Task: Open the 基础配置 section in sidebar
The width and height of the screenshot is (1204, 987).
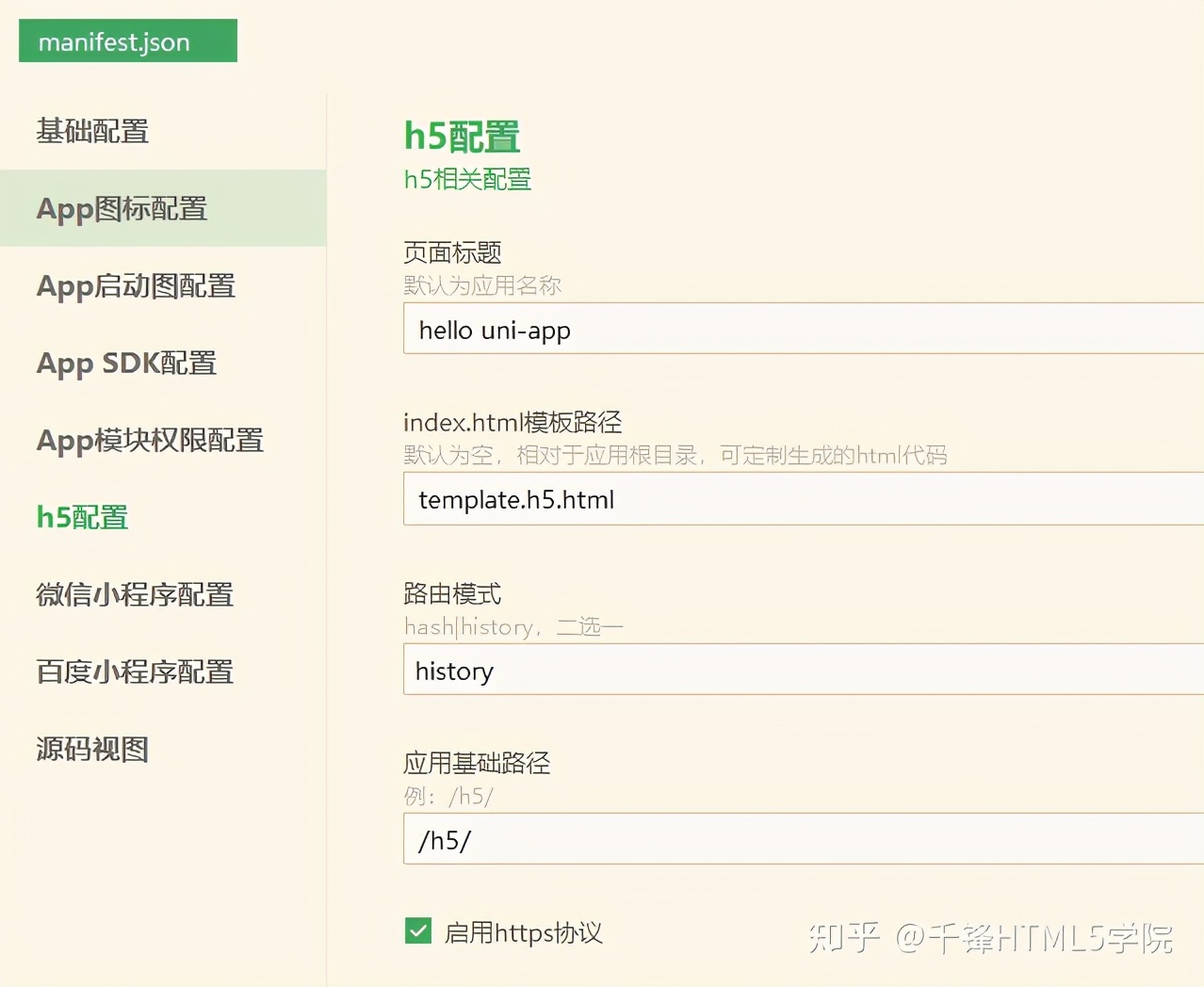Action: [90, 132]
